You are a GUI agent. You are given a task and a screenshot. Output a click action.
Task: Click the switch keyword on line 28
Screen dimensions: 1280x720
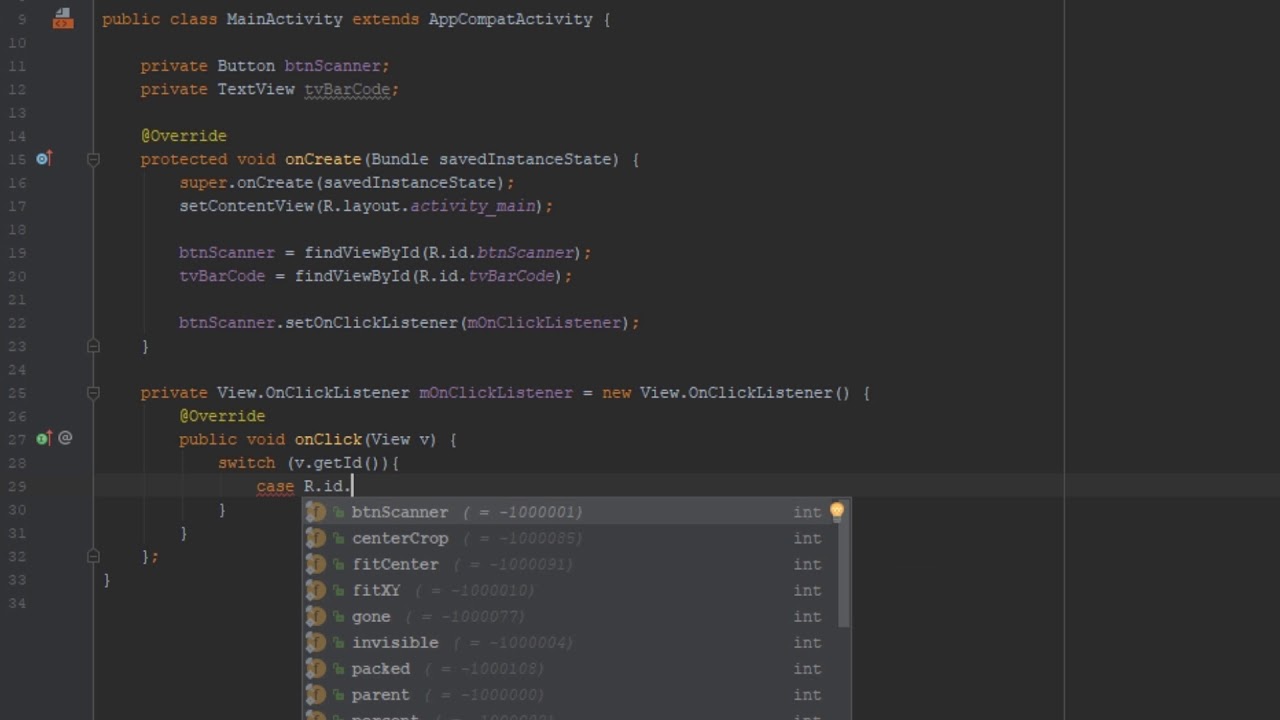pos(246,463)
